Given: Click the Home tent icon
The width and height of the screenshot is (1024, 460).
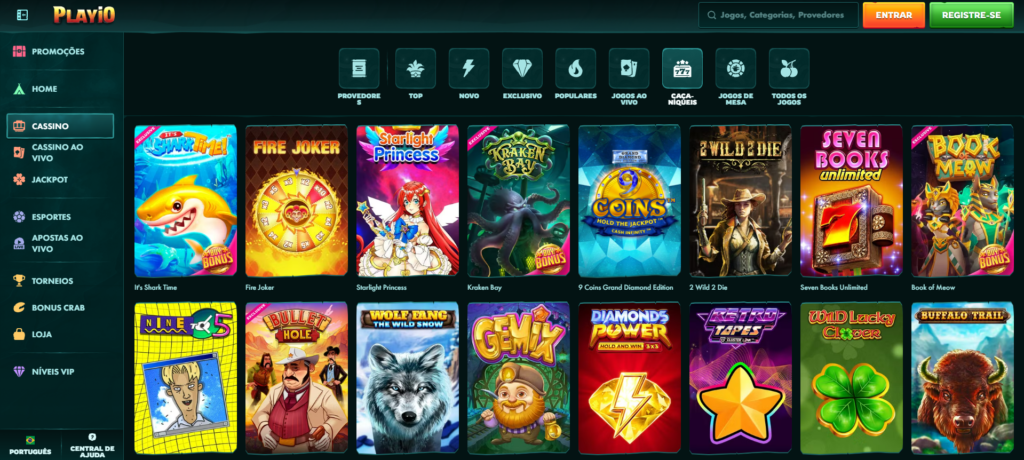Looking at the screenshot, I should point(19,89).
